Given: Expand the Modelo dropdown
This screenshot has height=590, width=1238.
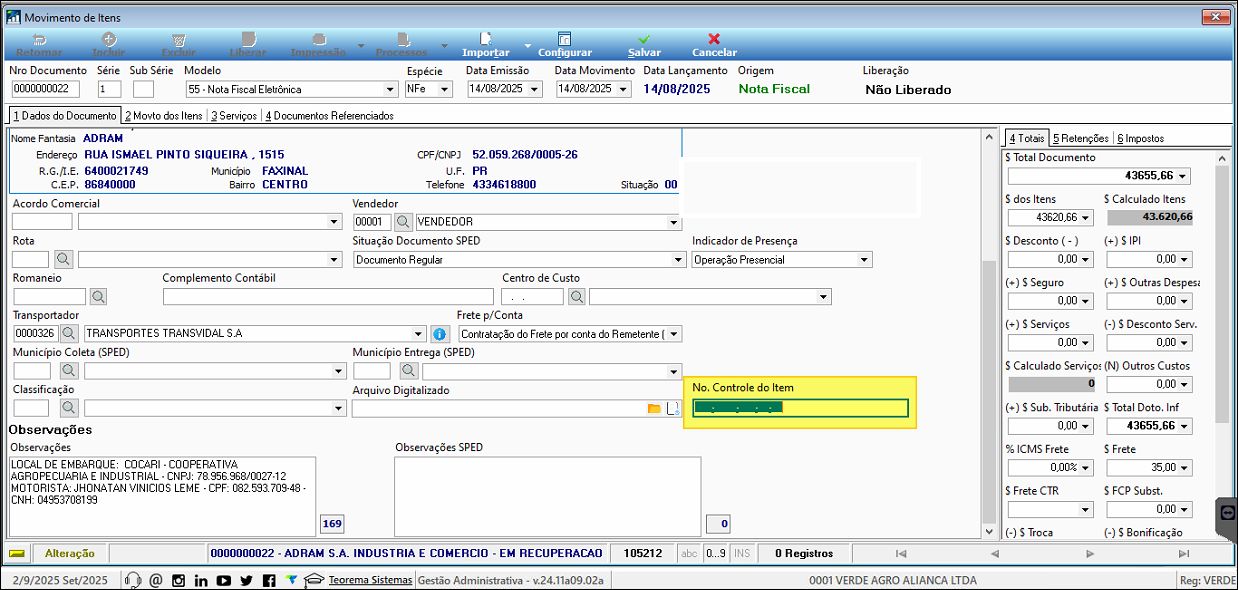Looking at the screenshot, I should (392, 89).
